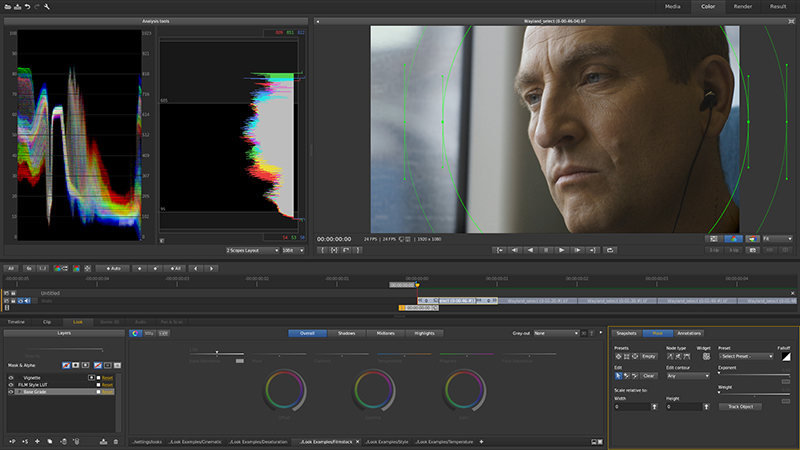
Task: Open the Select Preset dropdown
Action: tap(746, 356)
